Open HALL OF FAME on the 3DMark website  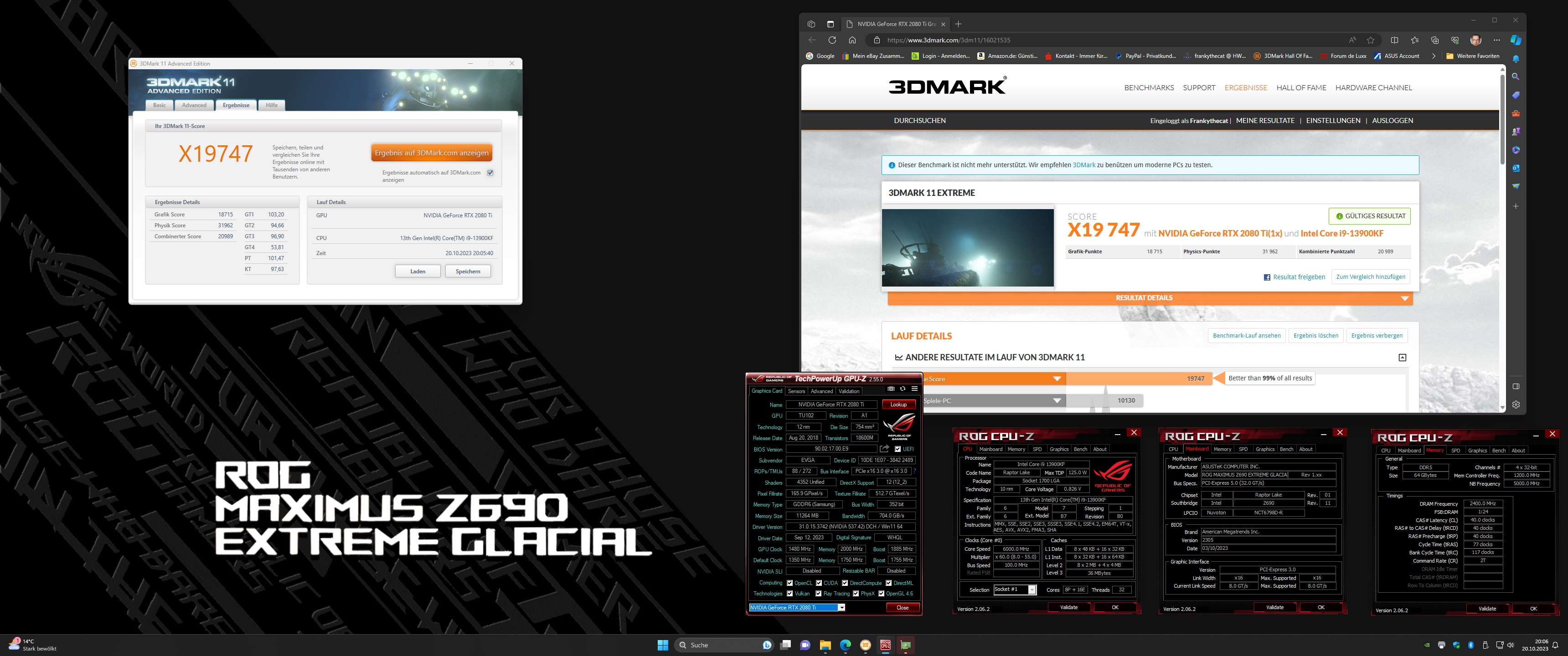coord(1301,87)
